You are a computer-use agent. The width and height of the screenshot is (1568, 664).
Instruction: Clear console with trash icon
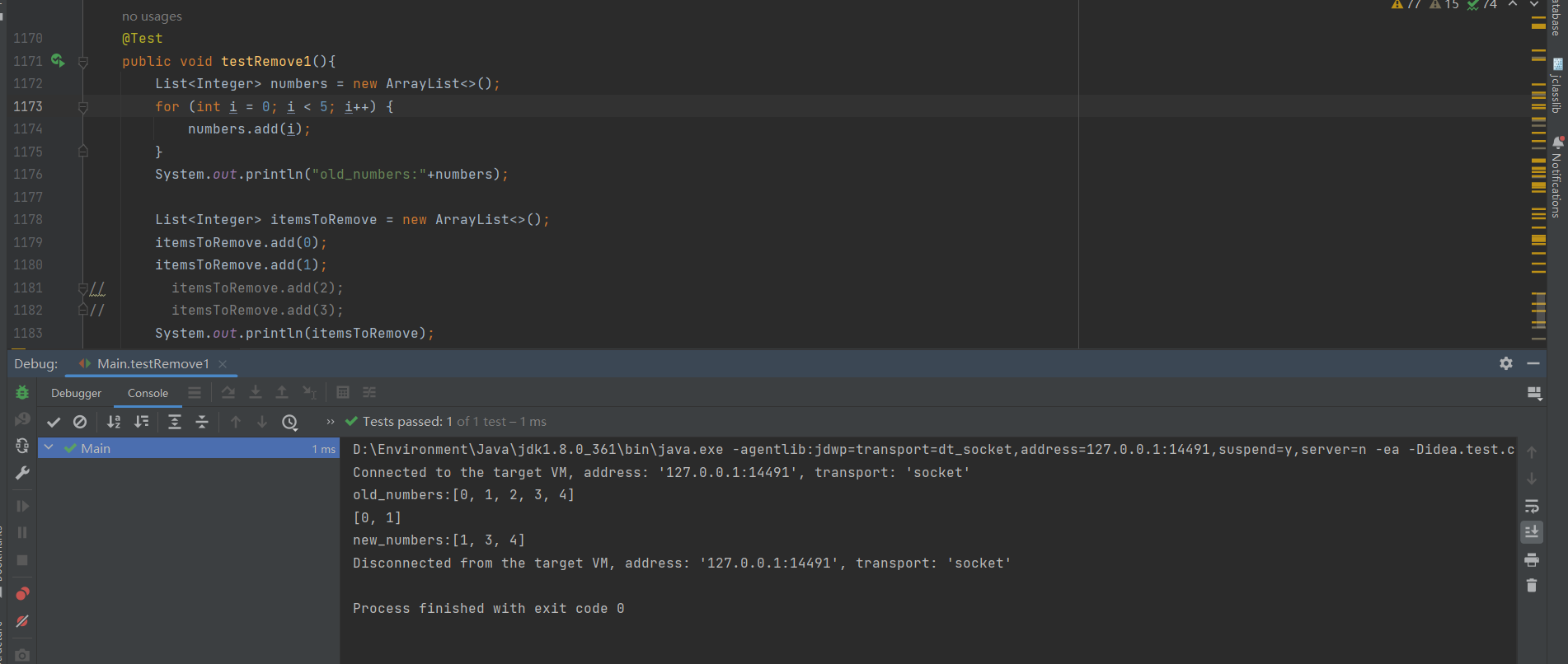1532,586
